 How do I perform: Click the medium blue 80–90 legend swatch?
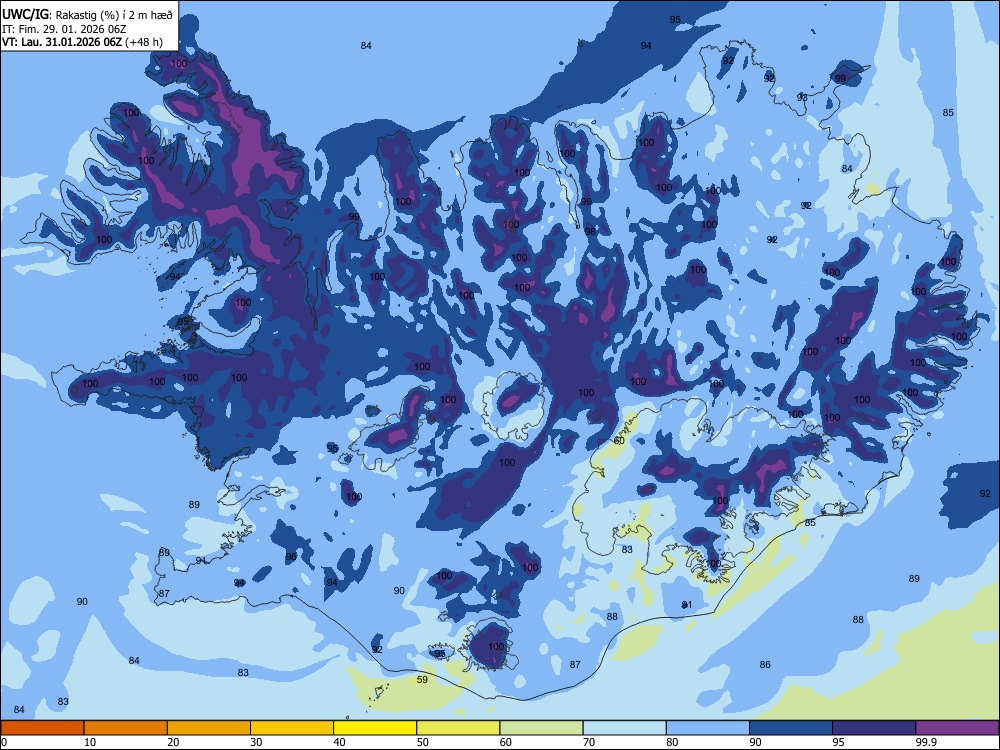[708, 728]
